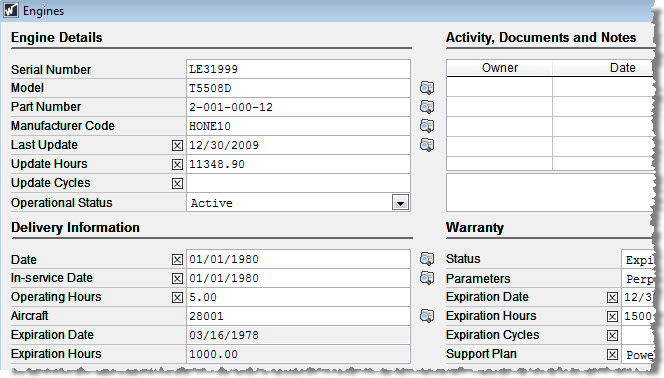Screen dimensions: 664x378
Task: Click Delivery Expiration Hours field 1000.00
Action: tap(298, 354)
